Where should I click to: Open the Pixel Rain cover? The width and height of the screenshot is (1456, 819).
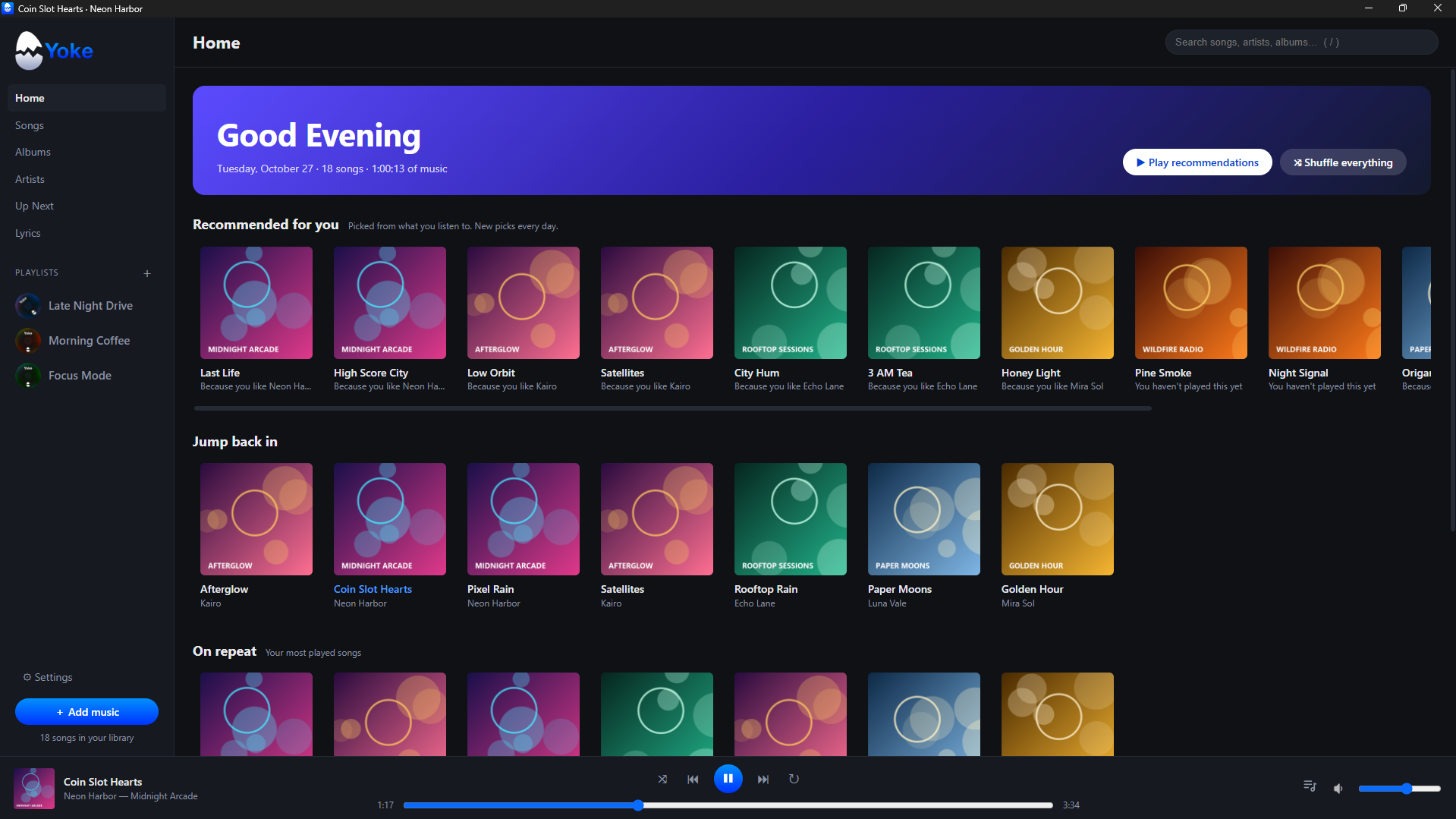(524, 519)
